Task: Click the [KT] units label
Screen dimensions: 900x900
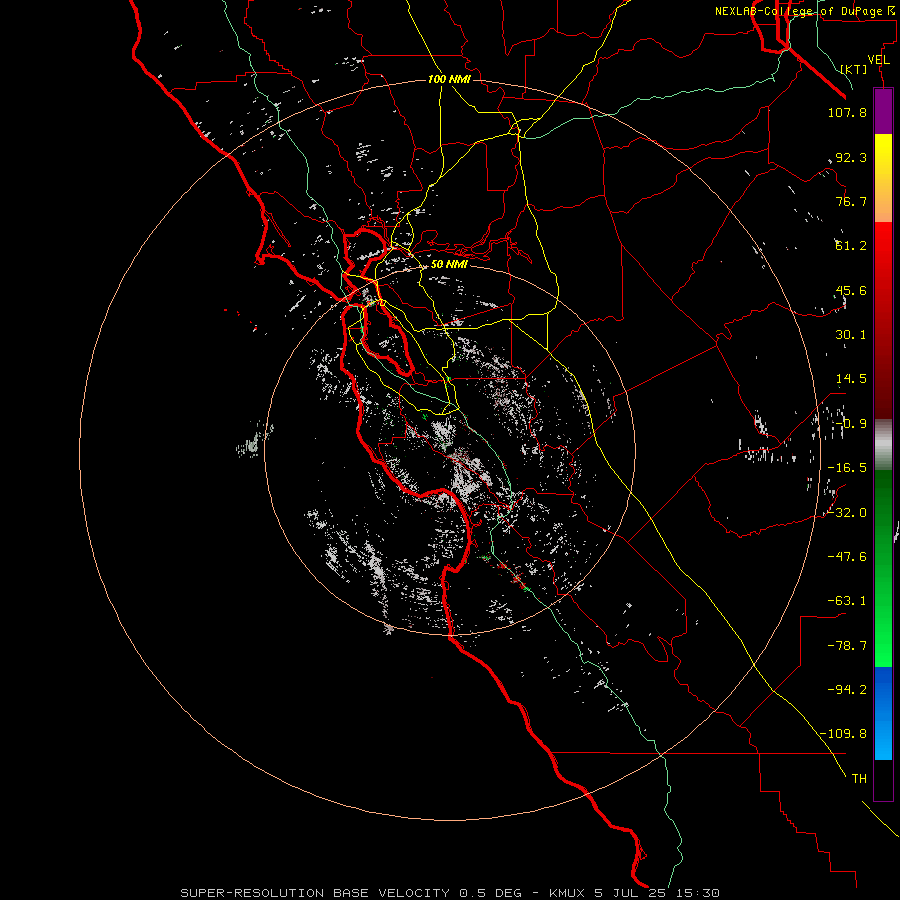Action: coord(854,69)
